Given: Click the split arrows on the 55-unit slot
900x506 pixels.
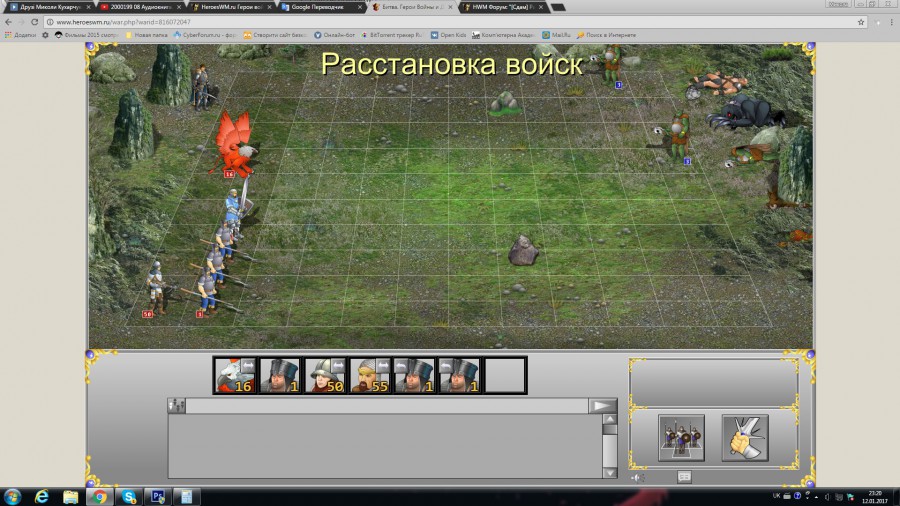Looking at the screenshot, I should coord(383,365).
